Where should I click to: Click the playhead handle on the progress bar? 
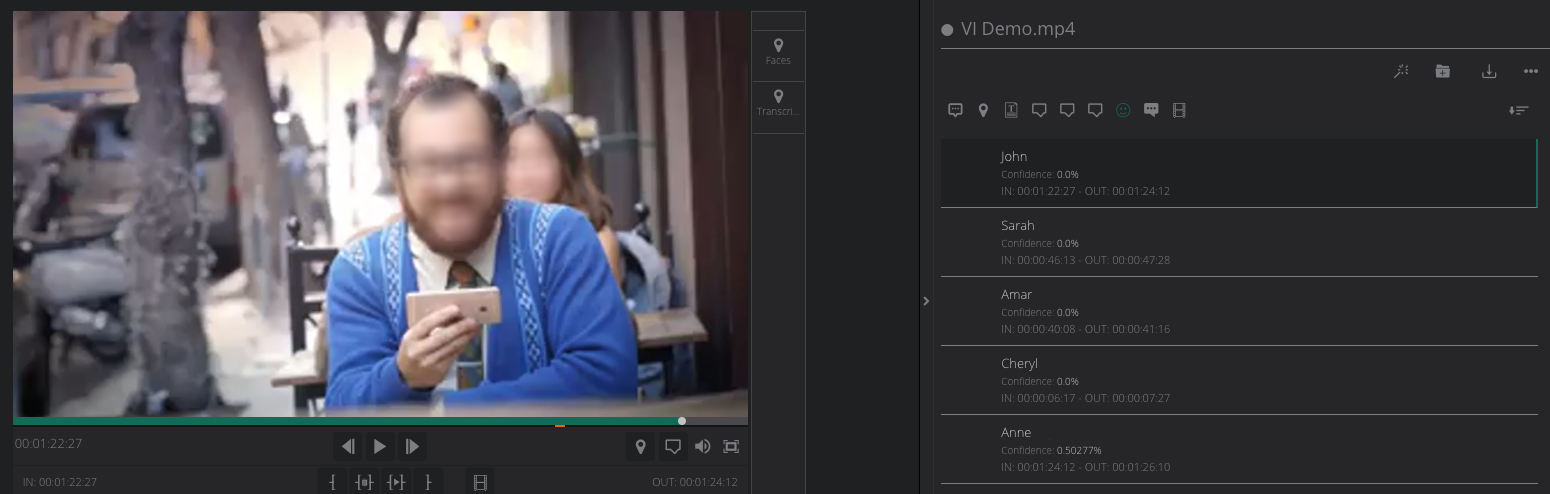(x=682, y=421)
